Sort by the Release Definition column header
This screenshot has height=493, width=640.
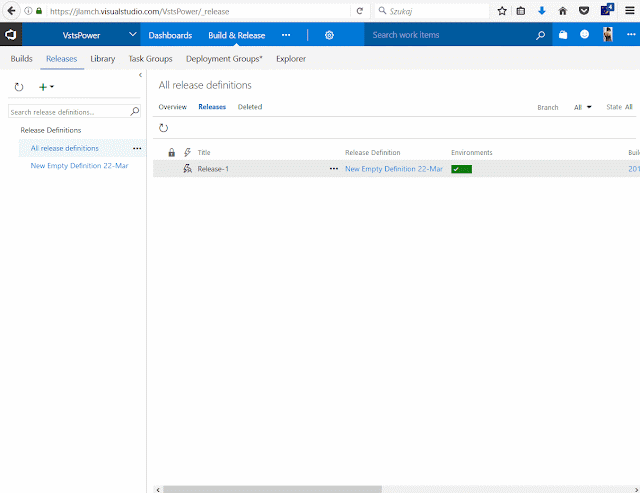coord(373,153)
